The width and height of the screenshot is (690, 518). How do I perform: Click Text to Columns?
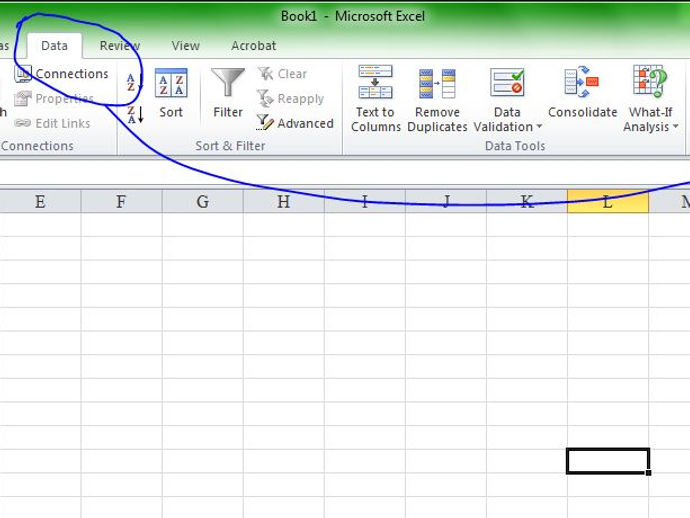375,99
